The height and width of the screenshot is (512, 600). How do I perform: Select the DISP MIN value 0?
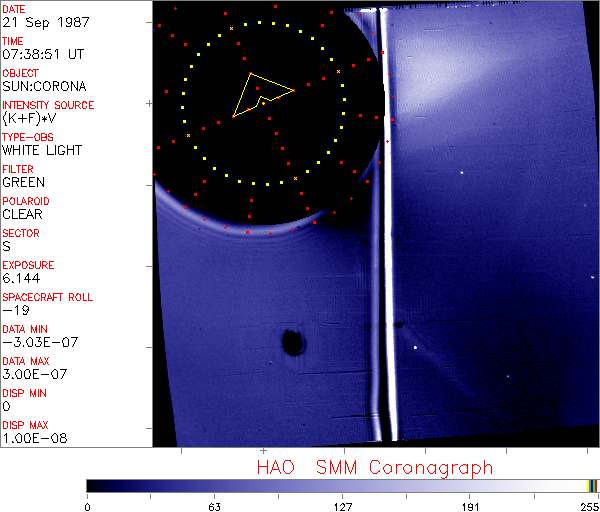pos(6,406)
